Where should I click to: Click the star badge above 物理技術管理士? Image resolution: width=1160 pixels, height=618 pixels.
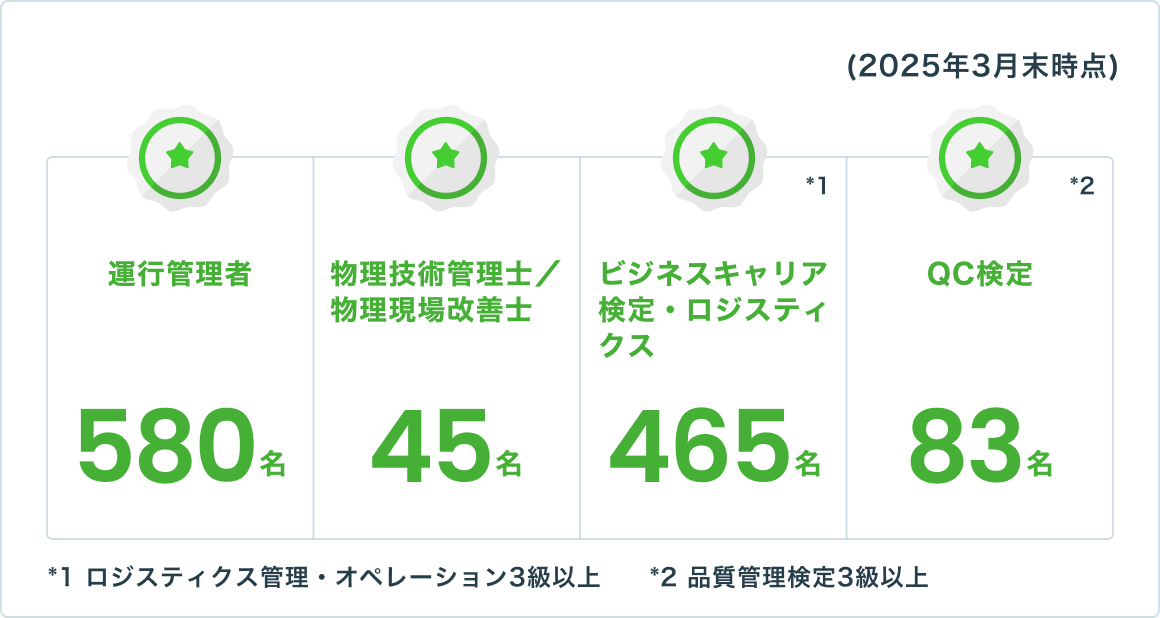(446, 157)
